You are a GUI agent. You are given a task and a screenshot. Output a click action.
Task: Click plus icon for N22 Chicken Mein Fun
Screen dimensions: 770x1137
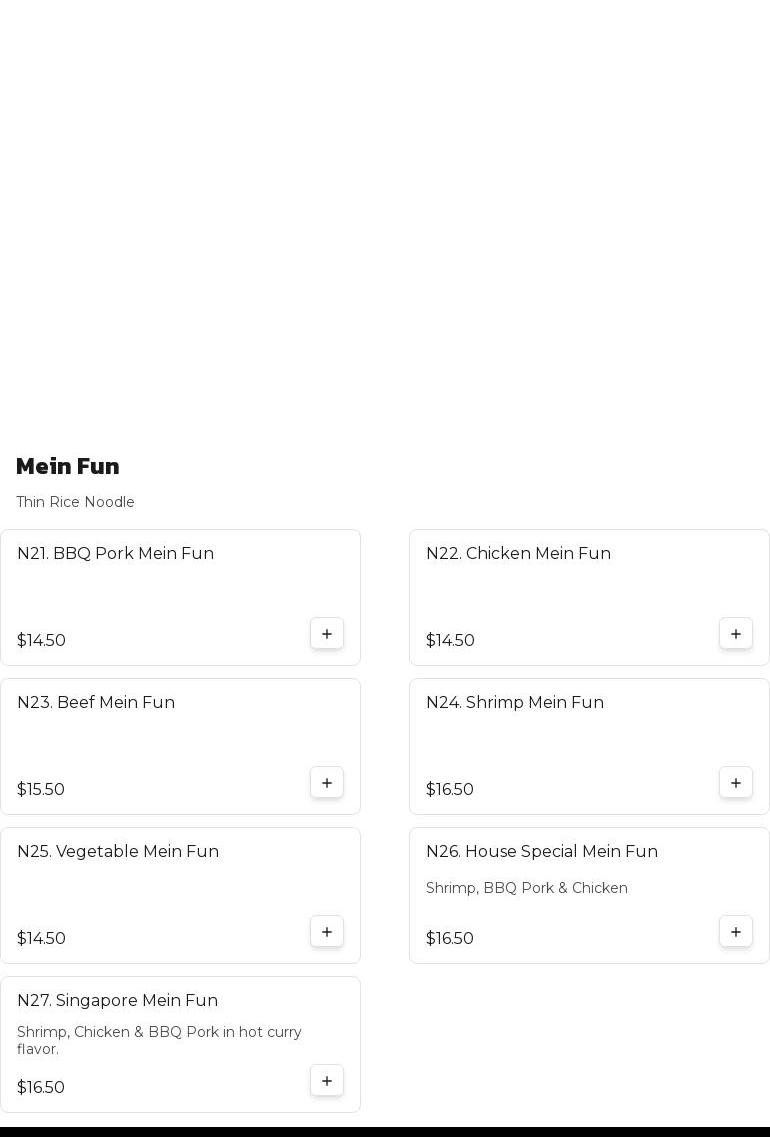[x=736, y=634]
